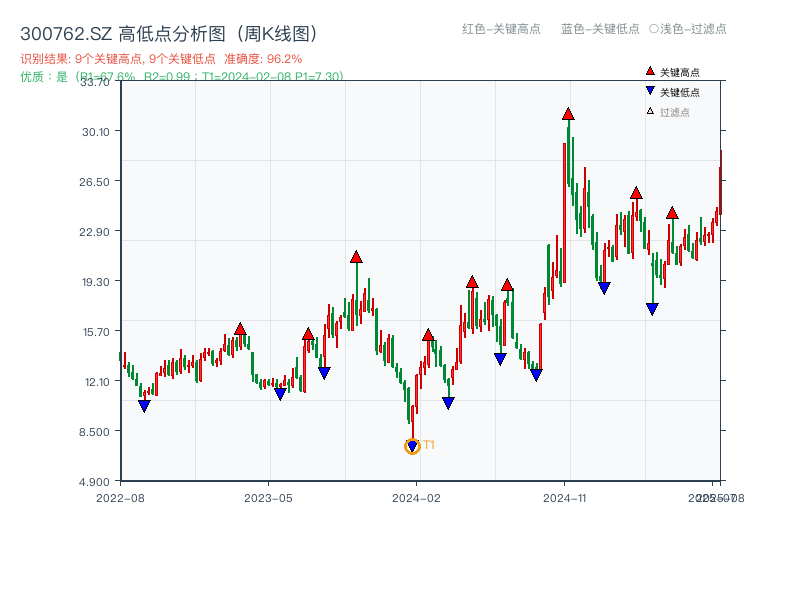
Task: Select the red high marker right after T1 low
Action: click(428, 335)
